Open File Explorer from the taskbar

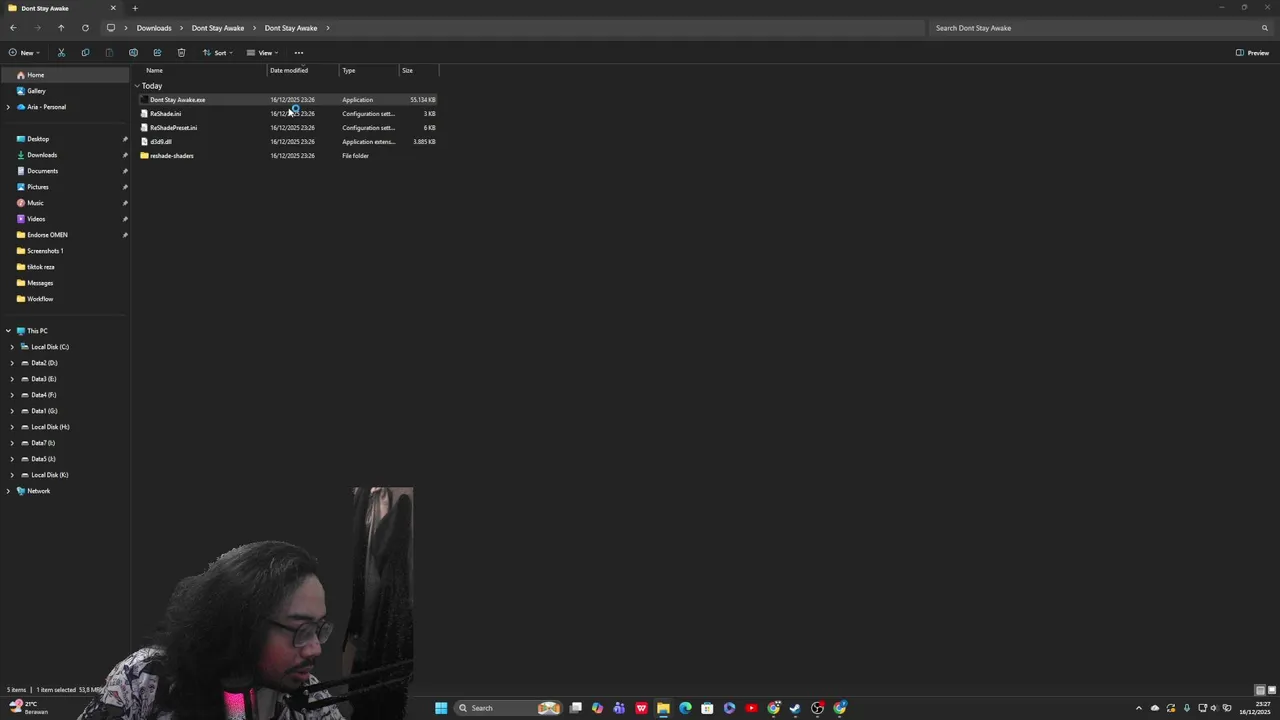click(663, 708)
